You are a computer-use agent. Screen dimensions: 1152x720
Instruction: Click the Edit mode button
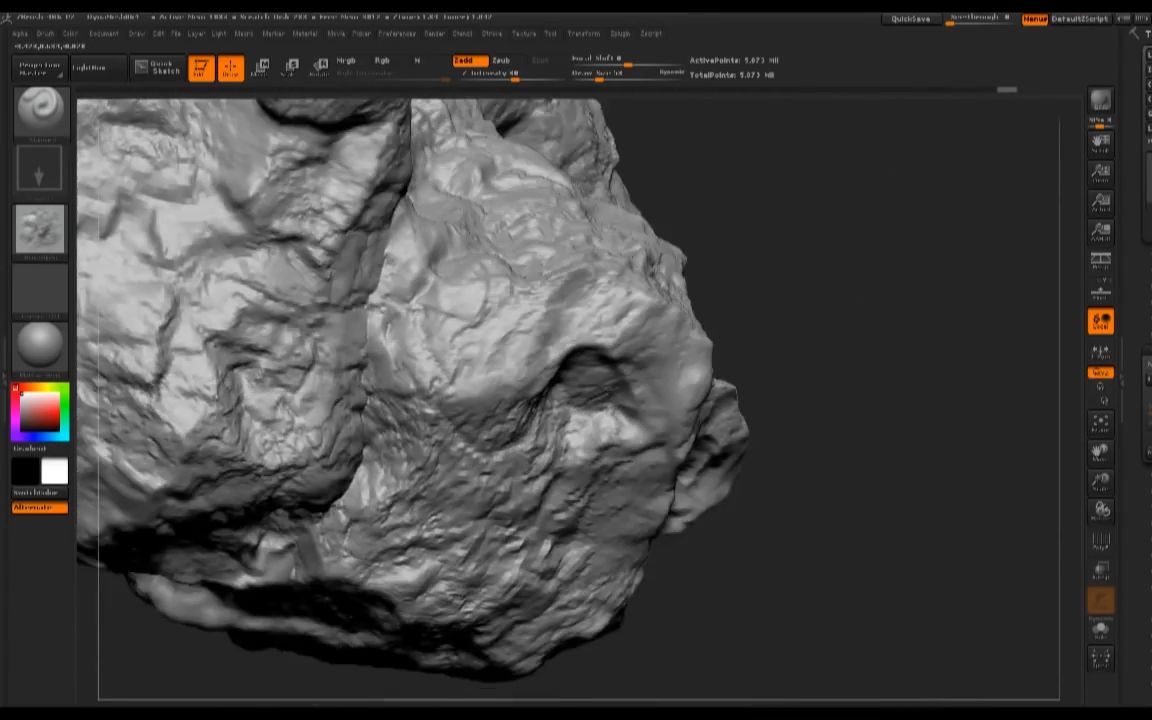(201, 68)
